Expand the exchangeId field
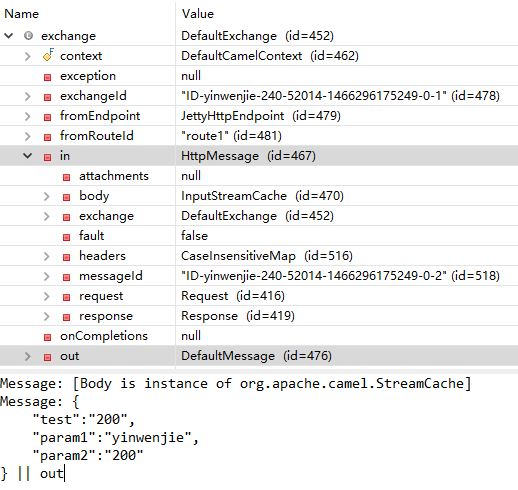 tap(28, 96)
